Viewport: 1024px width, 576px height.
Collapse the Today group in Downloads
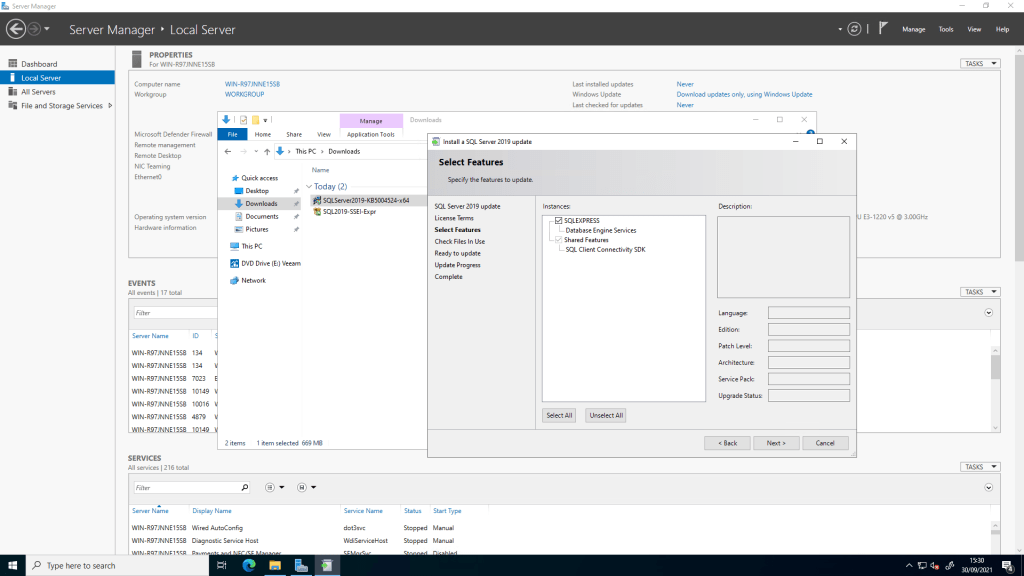point(308,186)
